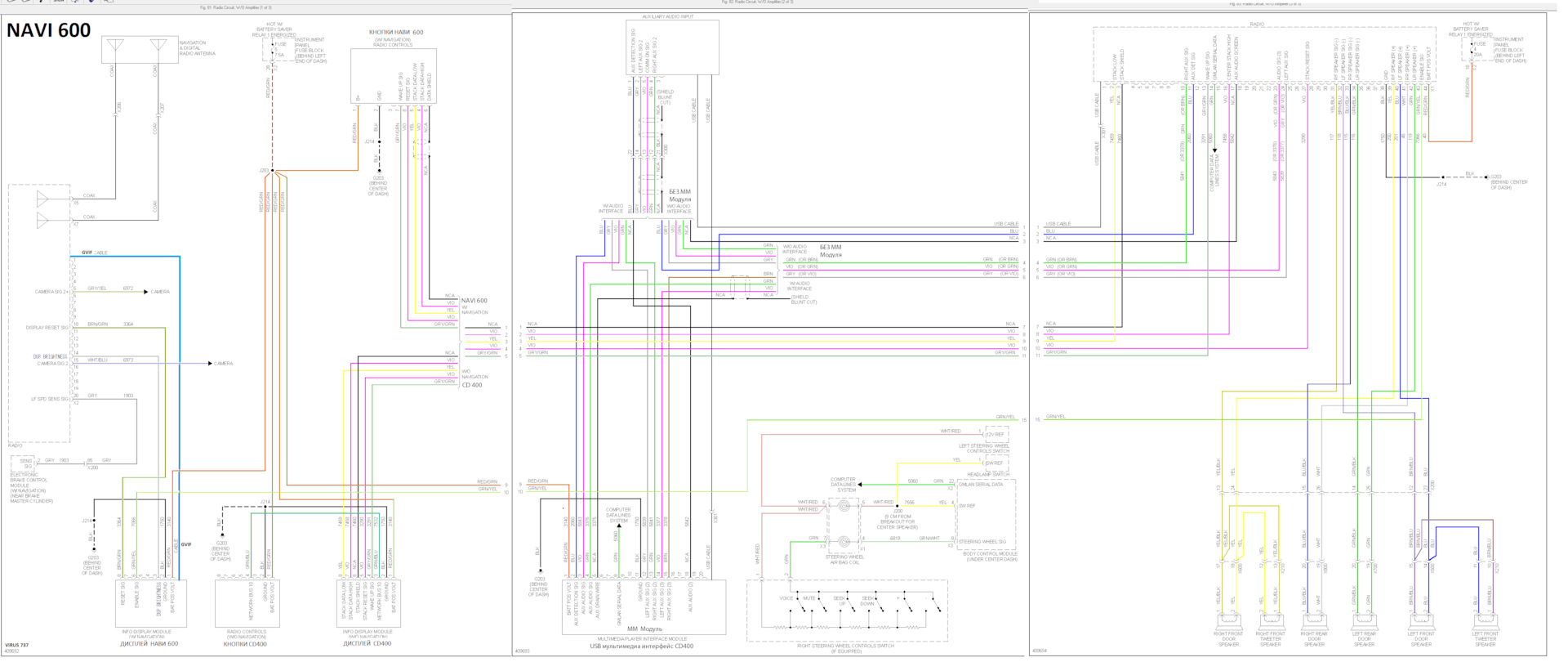Click the 'CD 400' connector label
Viewport: 1568px width, 662px height.
pos(472,385)
